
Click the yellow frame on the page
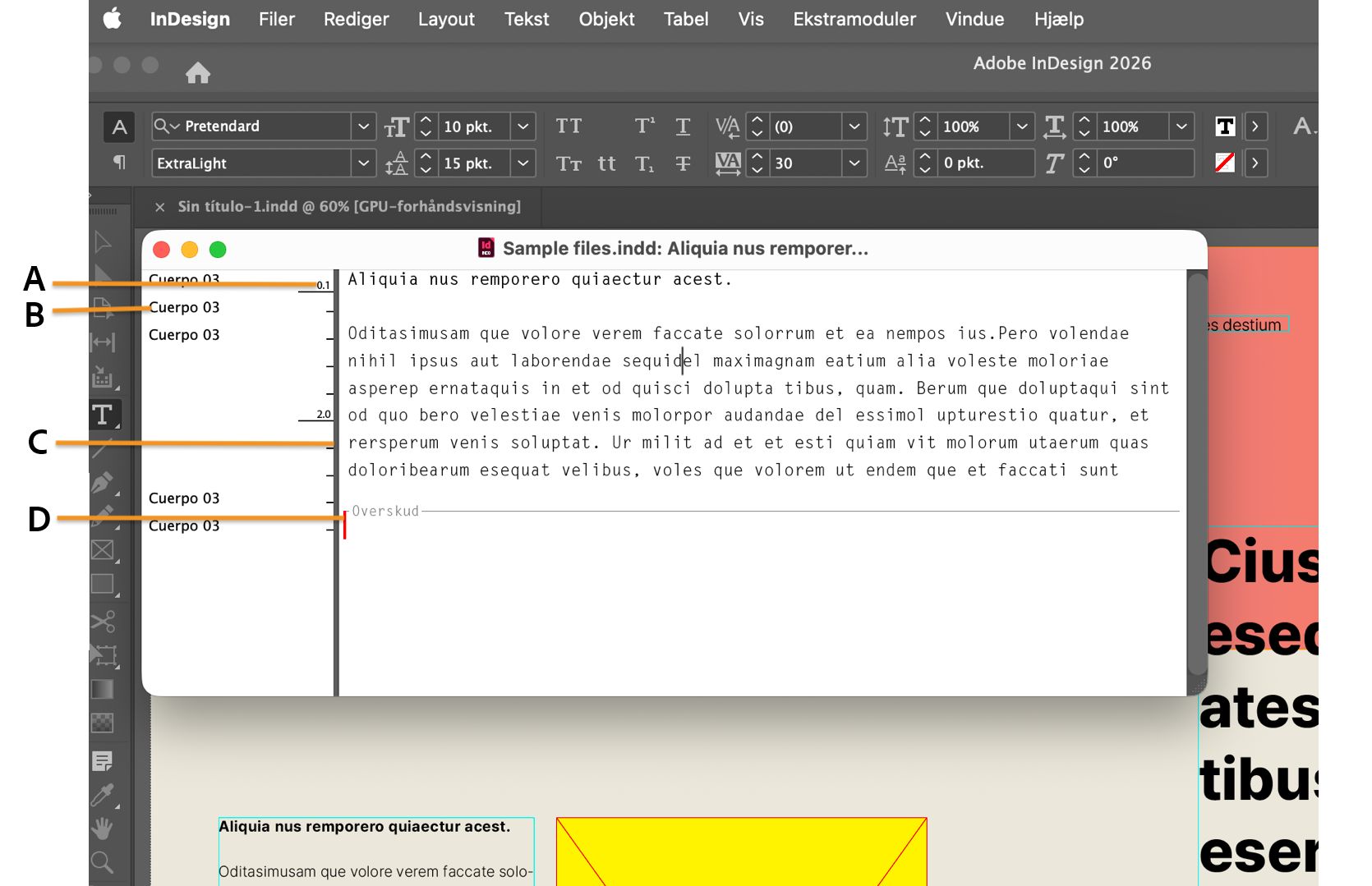(x=741, y=852)
